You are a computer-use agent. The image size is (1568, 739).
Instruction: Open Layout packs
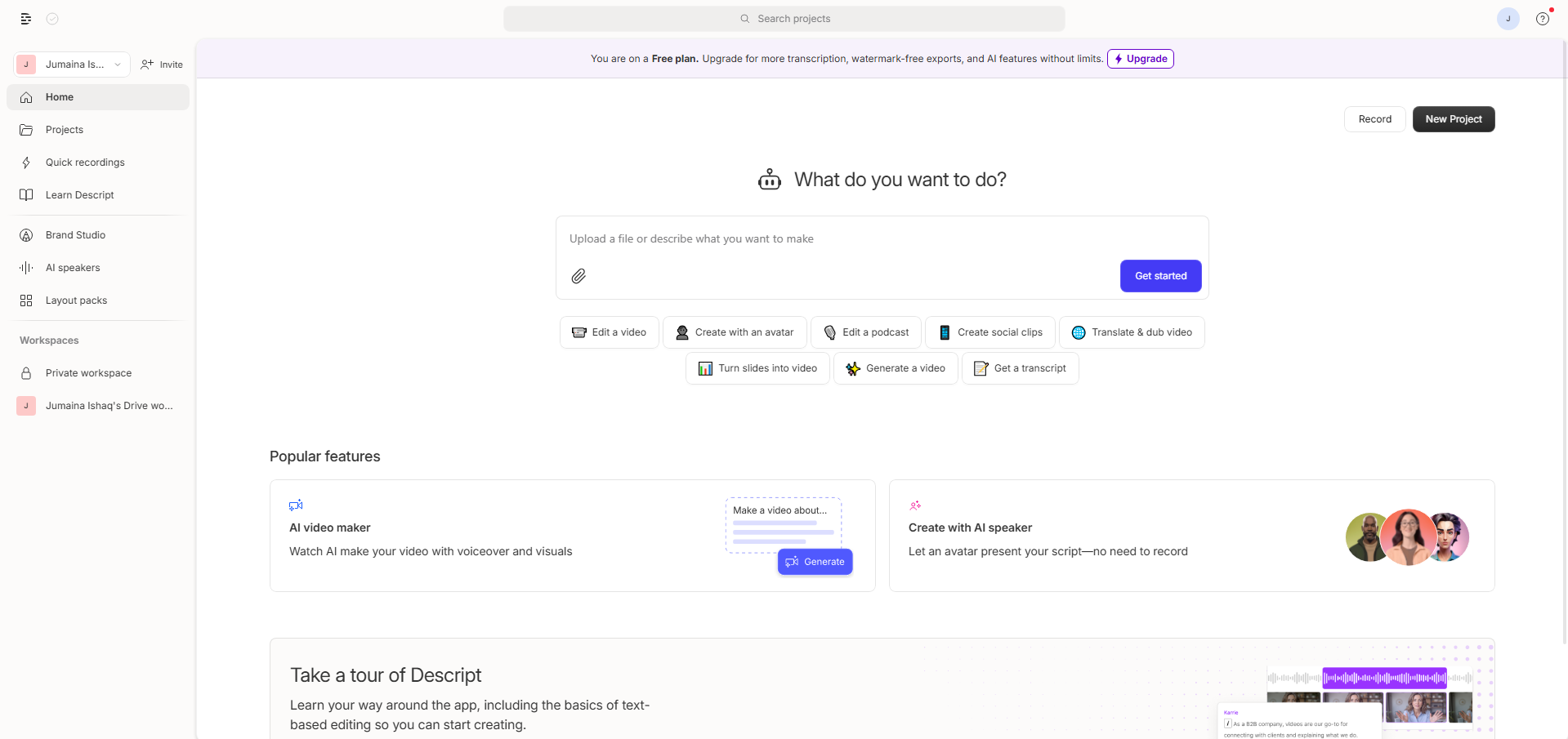pyautogui.click(x=76, y=300)
